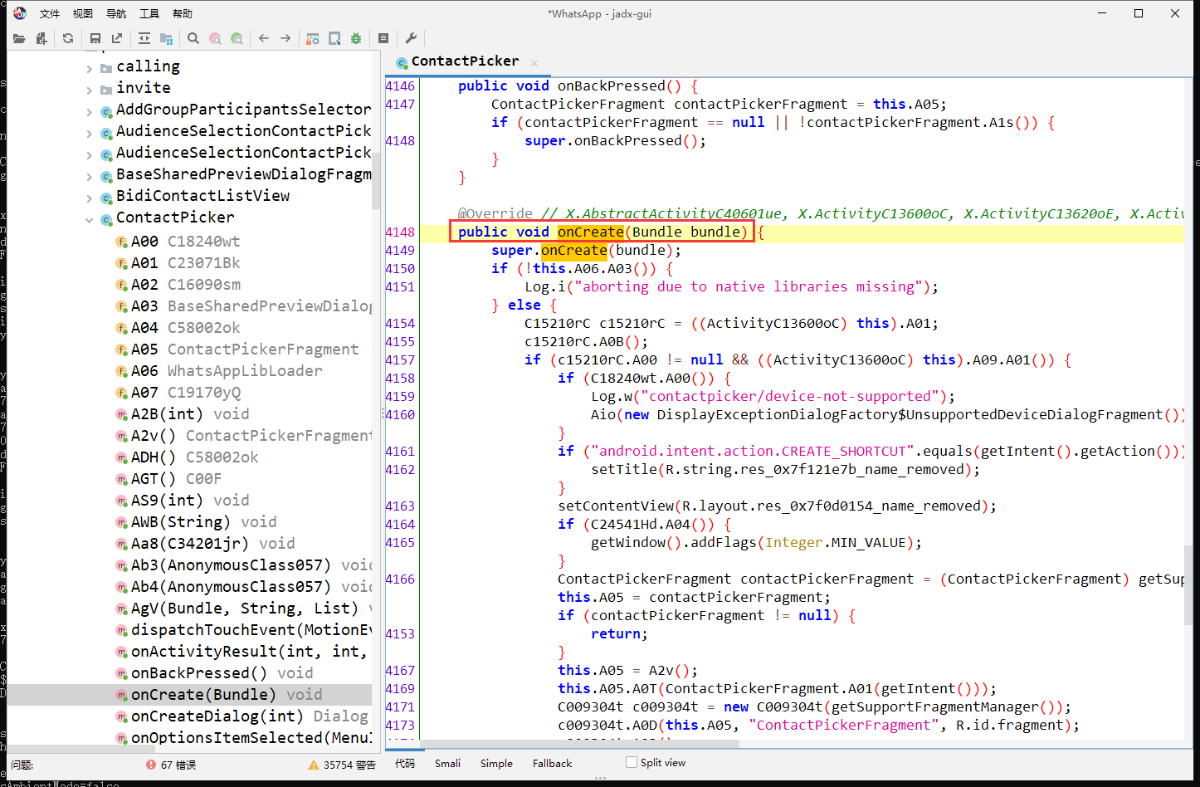Expand the AddGroupParticipantsSelector class node
The image size is (1200, 787).
click(90, 110)
